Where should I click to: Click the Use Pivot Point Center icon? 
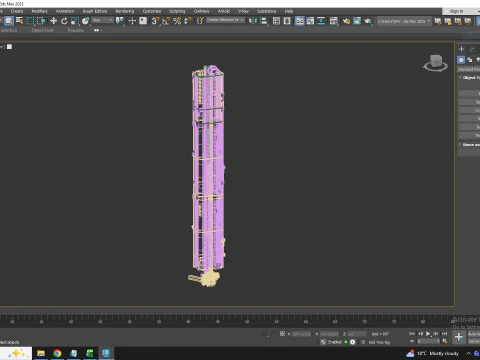pos(120,21)
